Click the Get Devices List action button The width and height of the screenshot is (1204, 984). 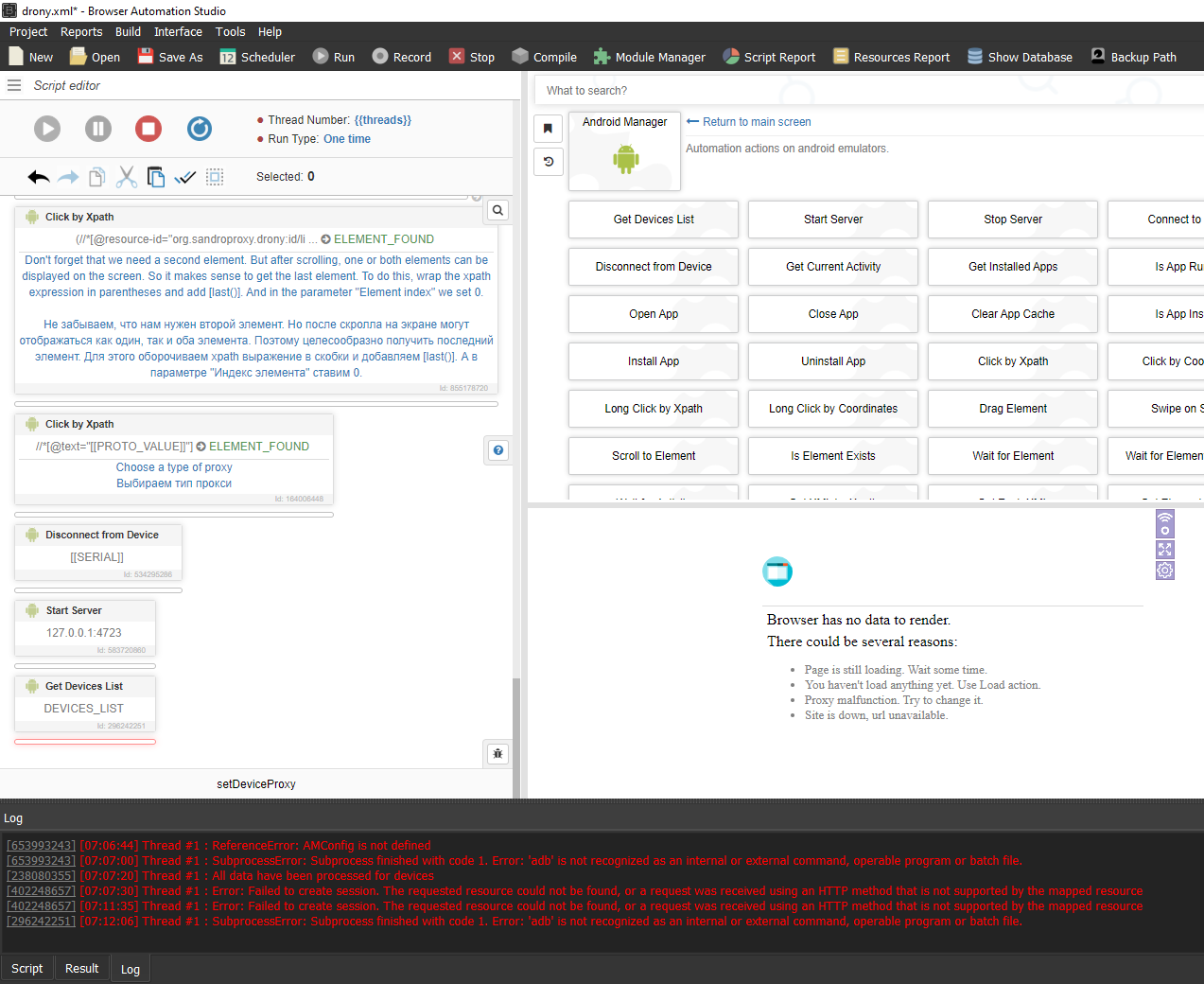pos(654,220)
